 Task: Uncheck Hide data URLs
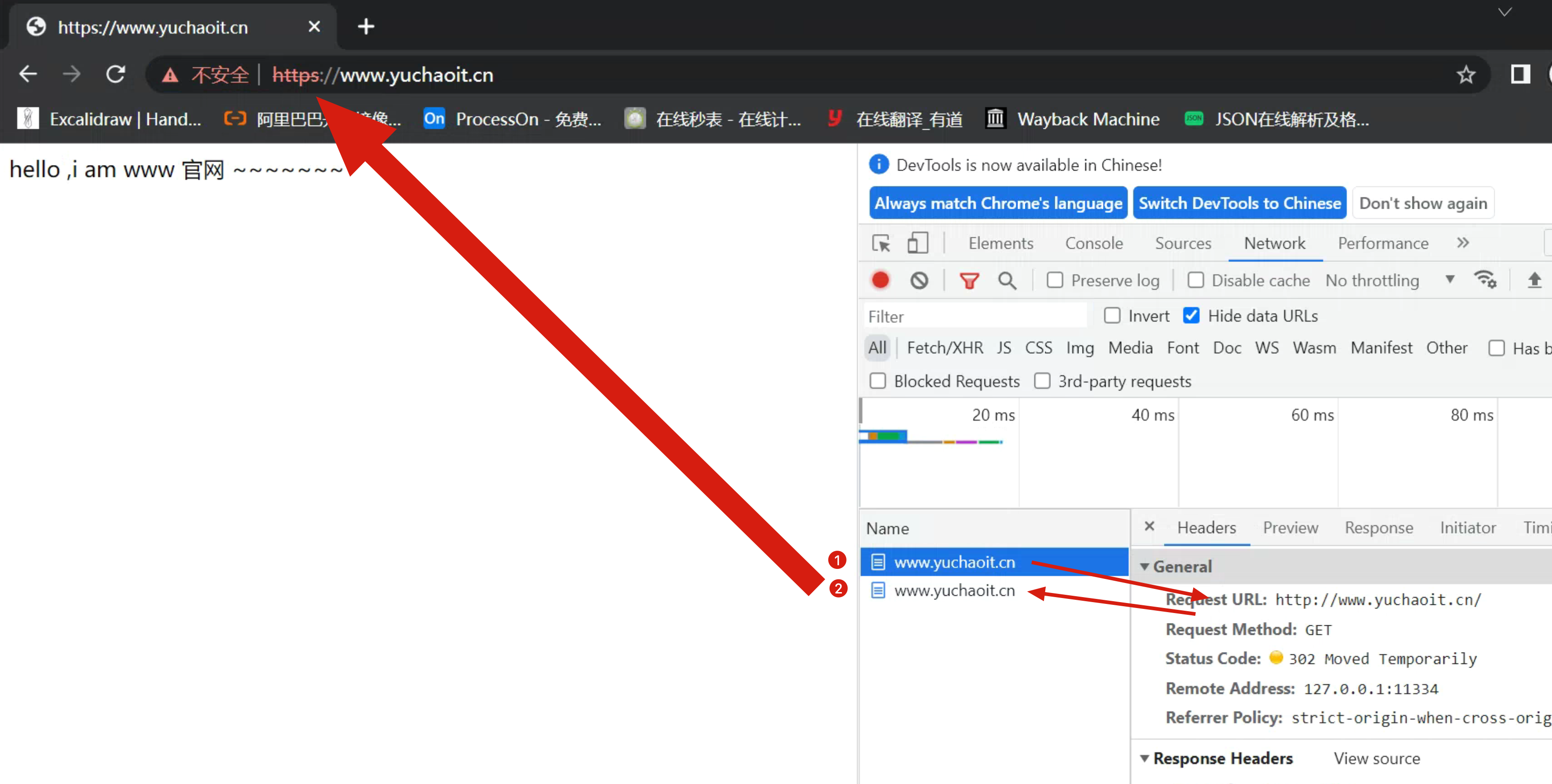pos(1191,316)
